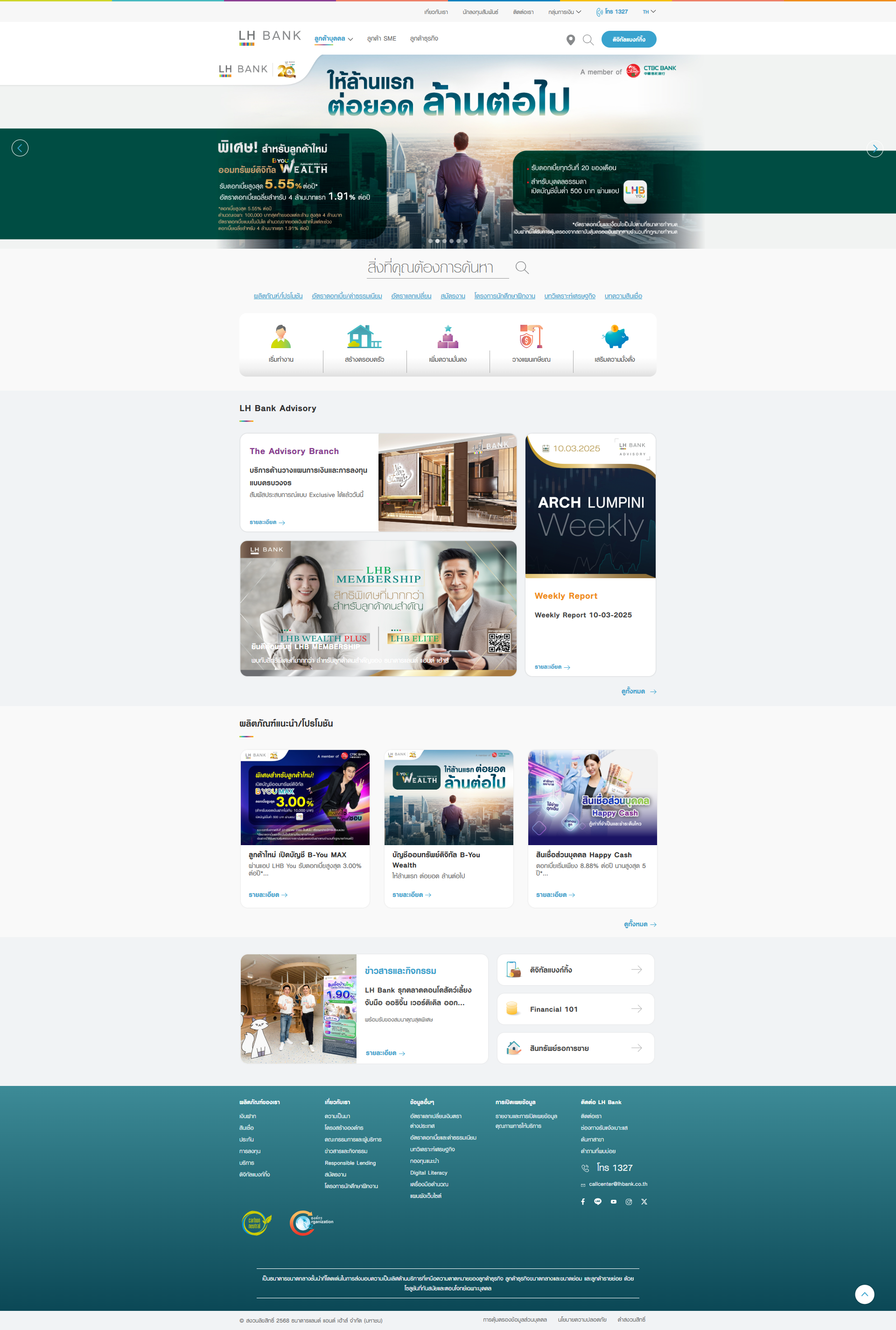Select the first carousel indicator dot
The width and height of the screenshot is (896, 1330).
[x=430, y=241]
